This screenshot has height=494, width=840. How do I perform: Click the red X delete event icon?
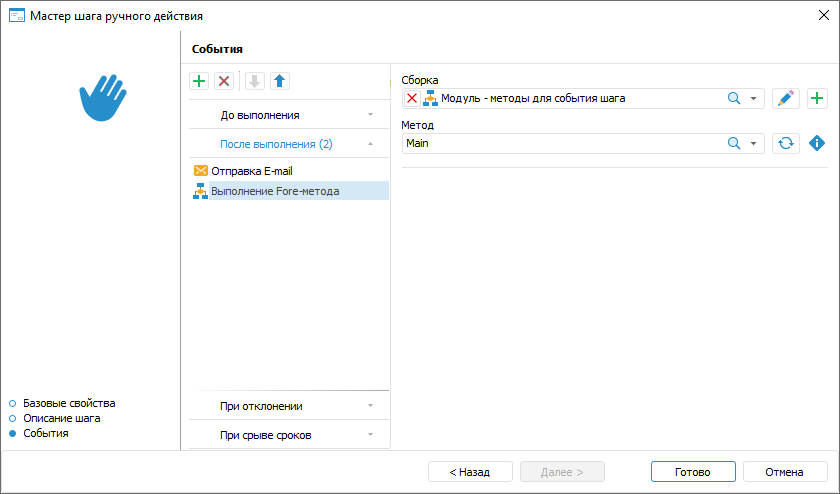pos(224,81)
